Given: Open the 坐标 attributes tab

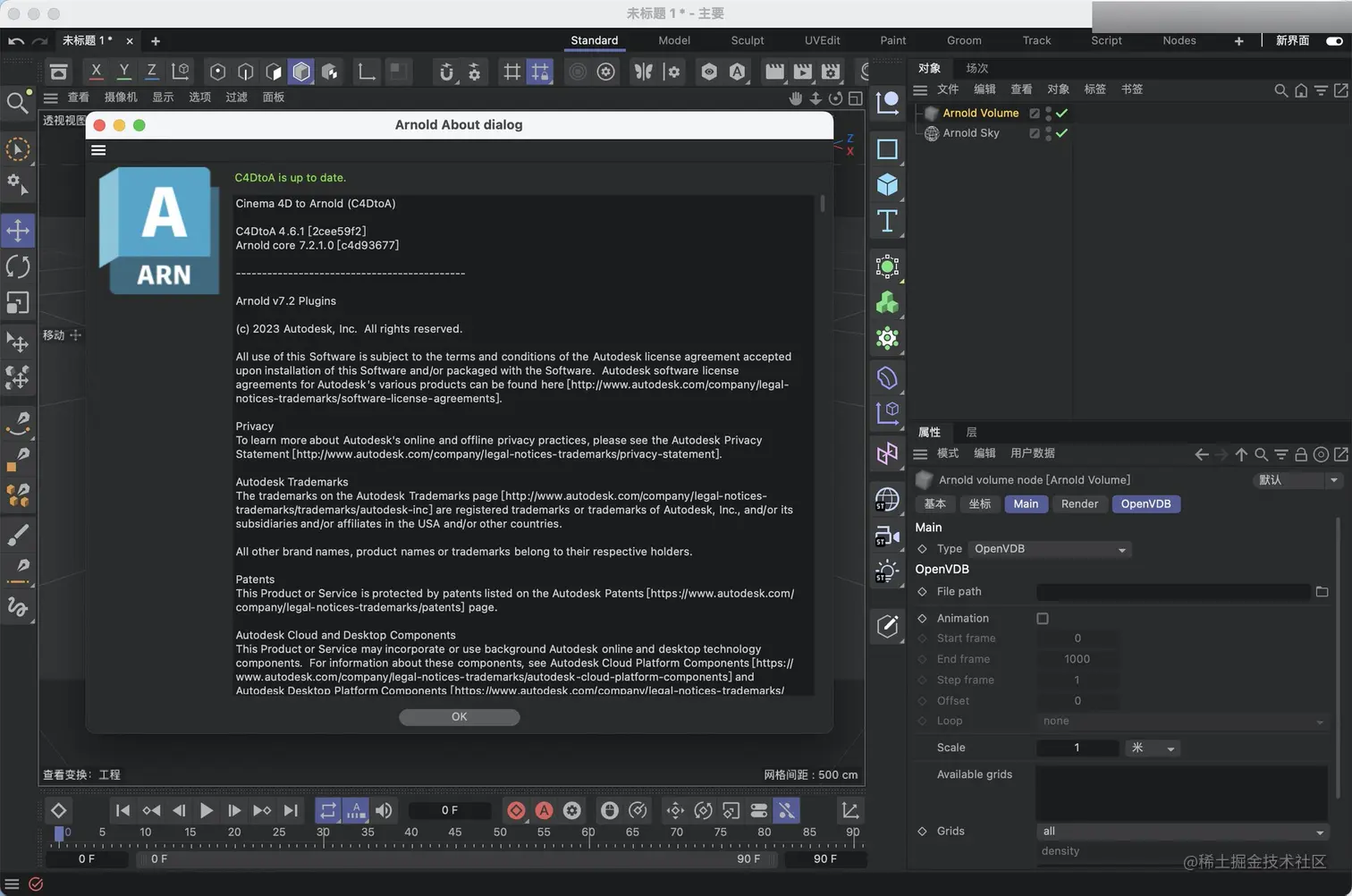Looking at the screenshot, I should tap(980, 504).
